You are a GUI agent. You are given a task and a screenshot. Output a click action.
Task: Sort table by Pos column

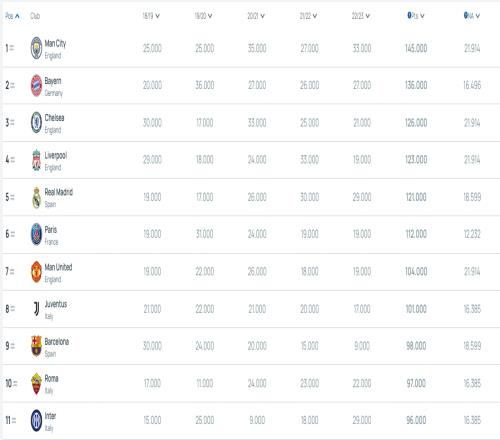(x=12, y=16)
